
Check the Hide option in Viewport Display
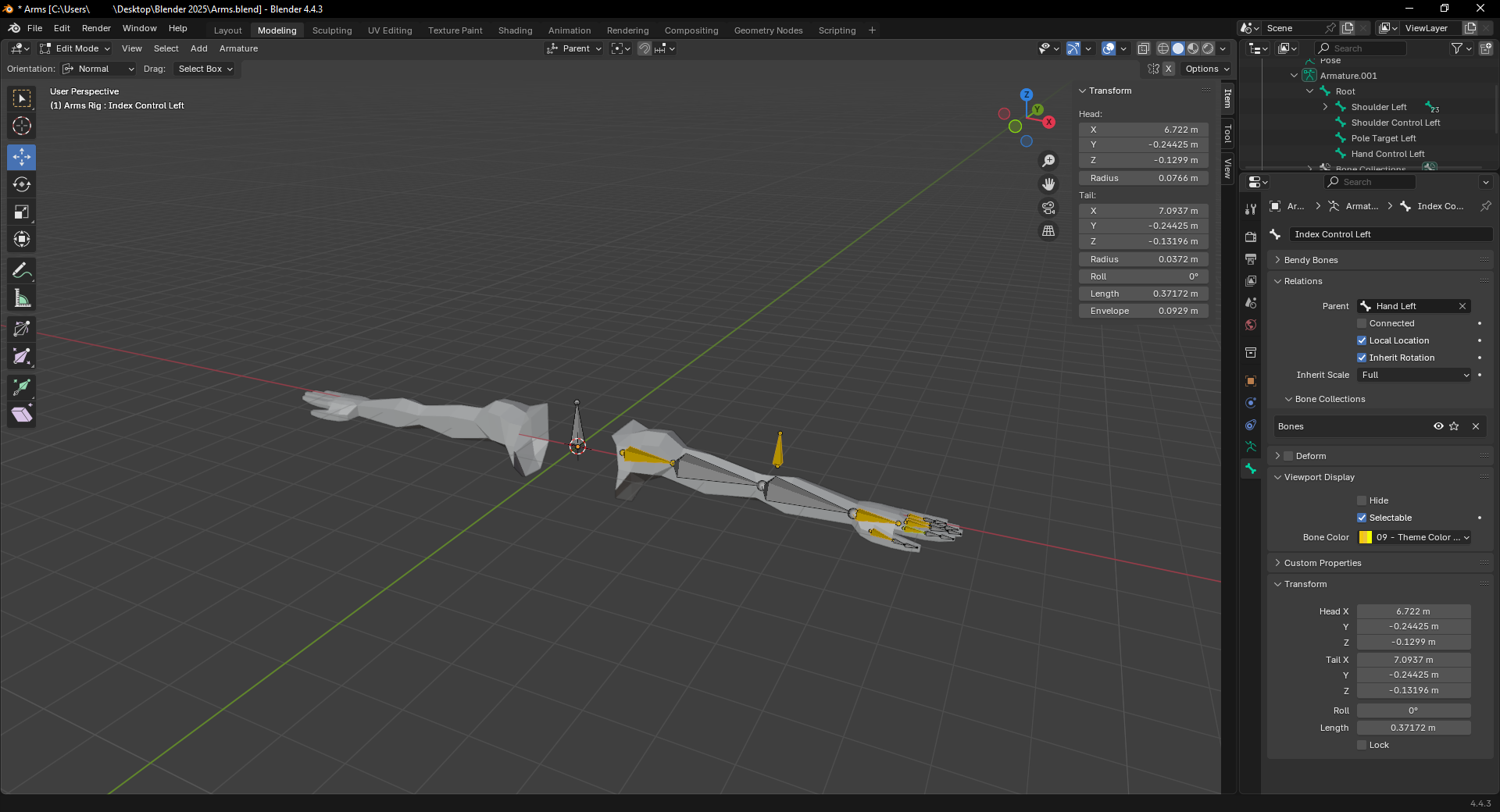[1362, 500]
